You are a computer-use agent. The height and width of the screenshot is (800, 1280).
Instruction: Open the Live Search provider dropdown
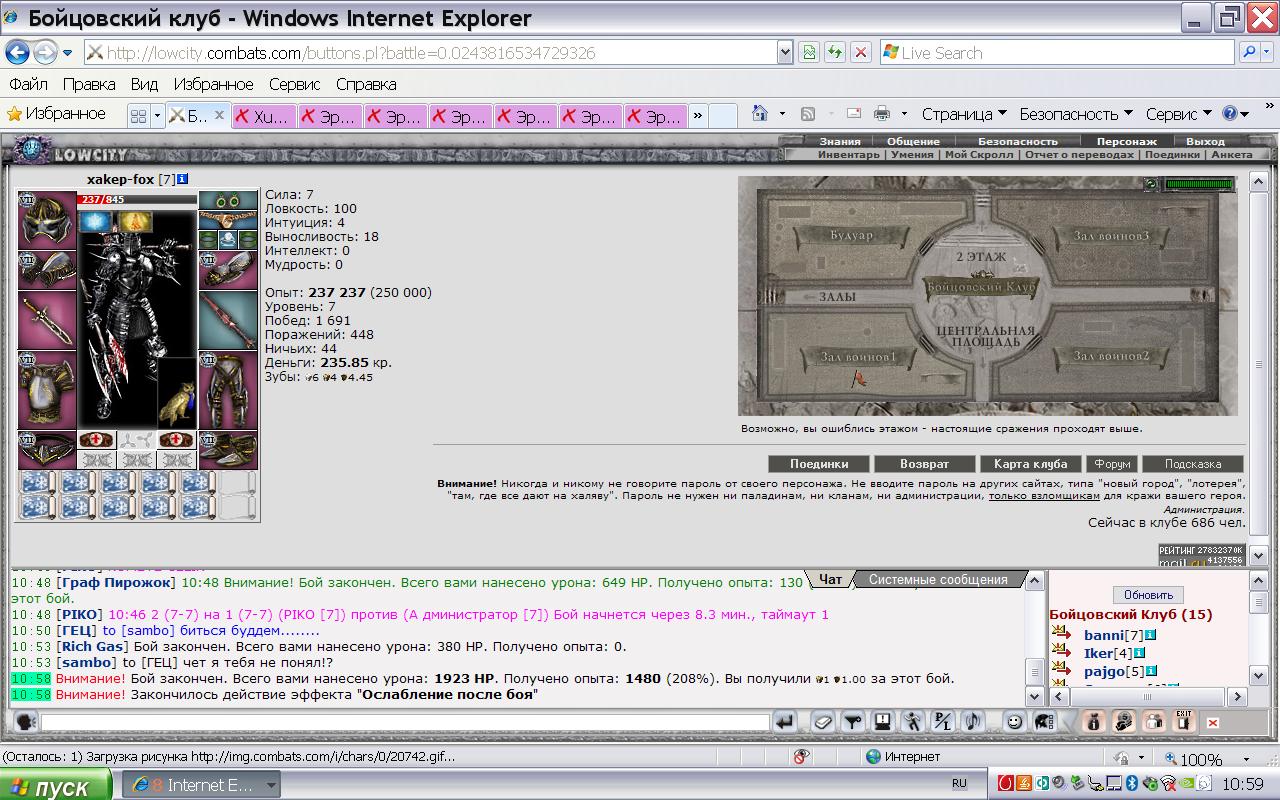pos(1269,53)
